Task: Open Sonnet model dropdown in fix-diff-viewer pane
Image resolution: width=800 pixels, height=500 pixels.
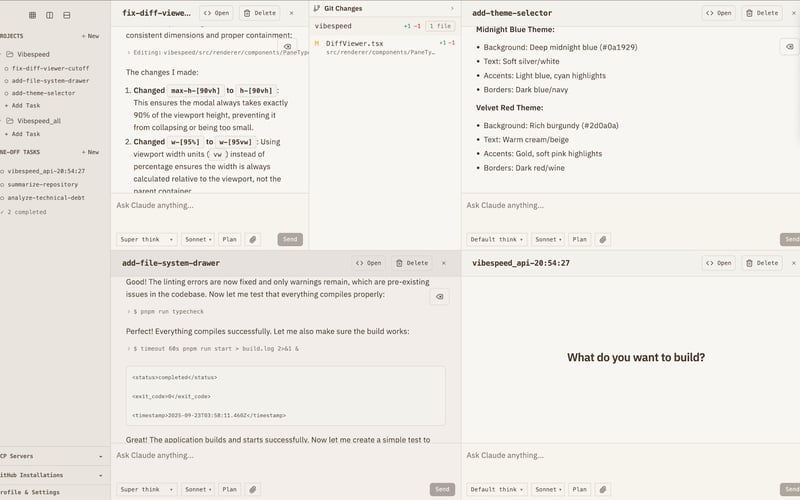Action: pos(198,239)
